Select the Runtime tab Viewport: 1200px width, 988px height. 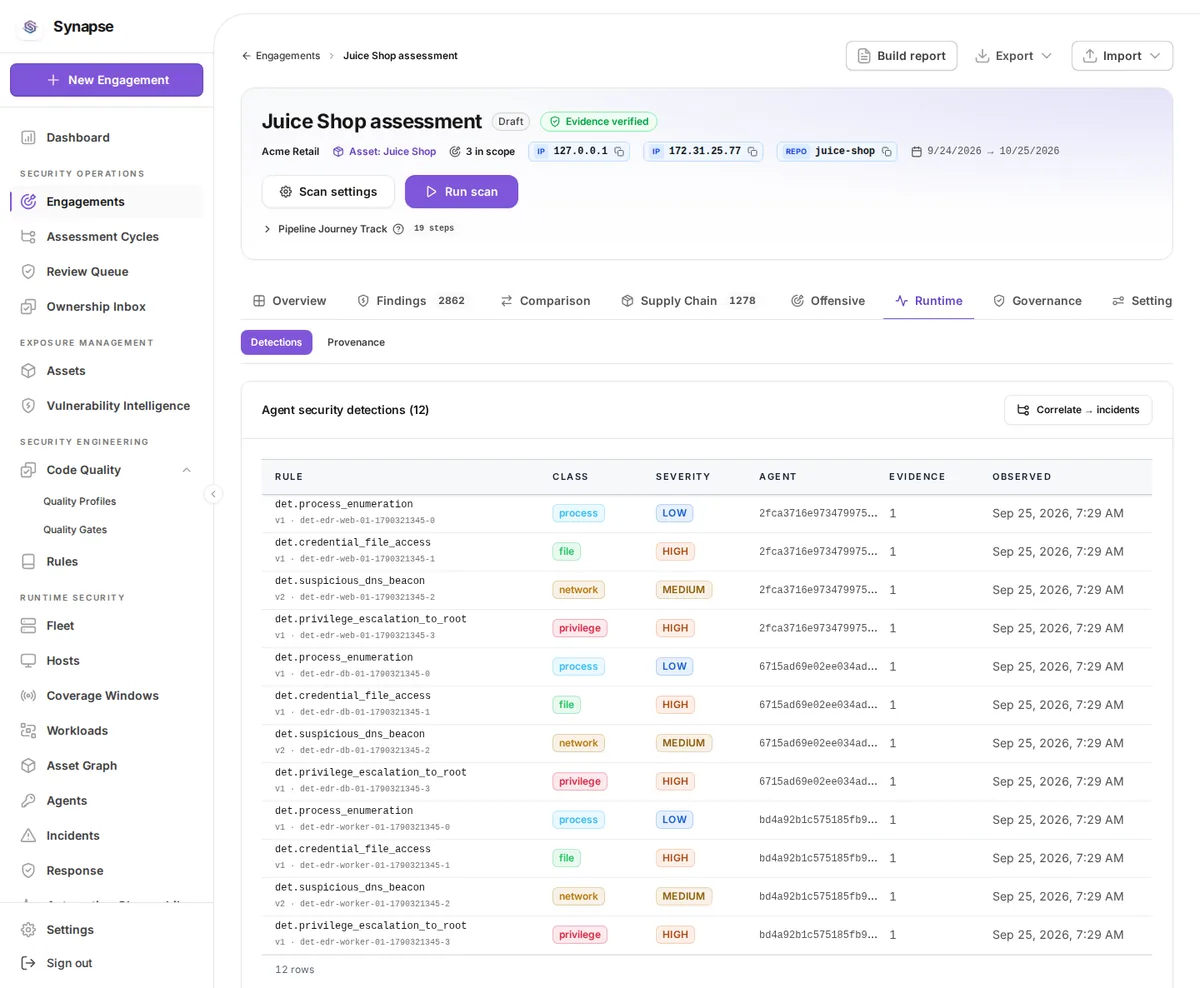[x=928, y=301]
